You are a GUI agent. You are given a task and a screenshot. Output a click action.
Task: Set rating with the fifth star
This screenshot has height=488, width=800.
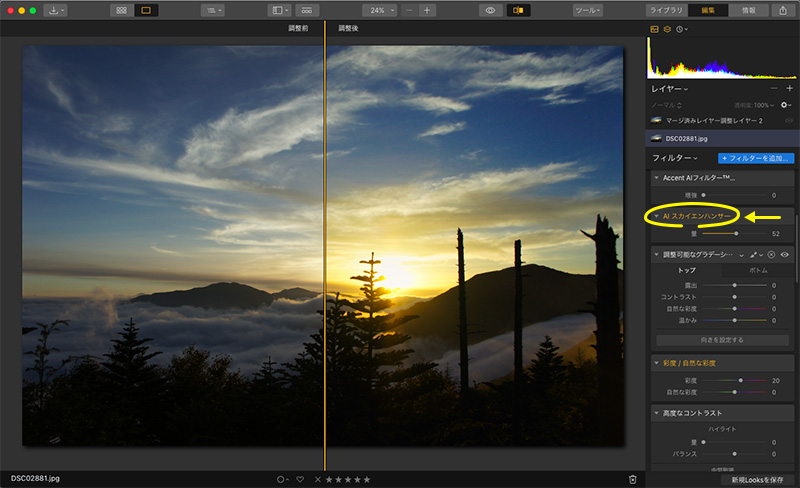coord(366,479)
